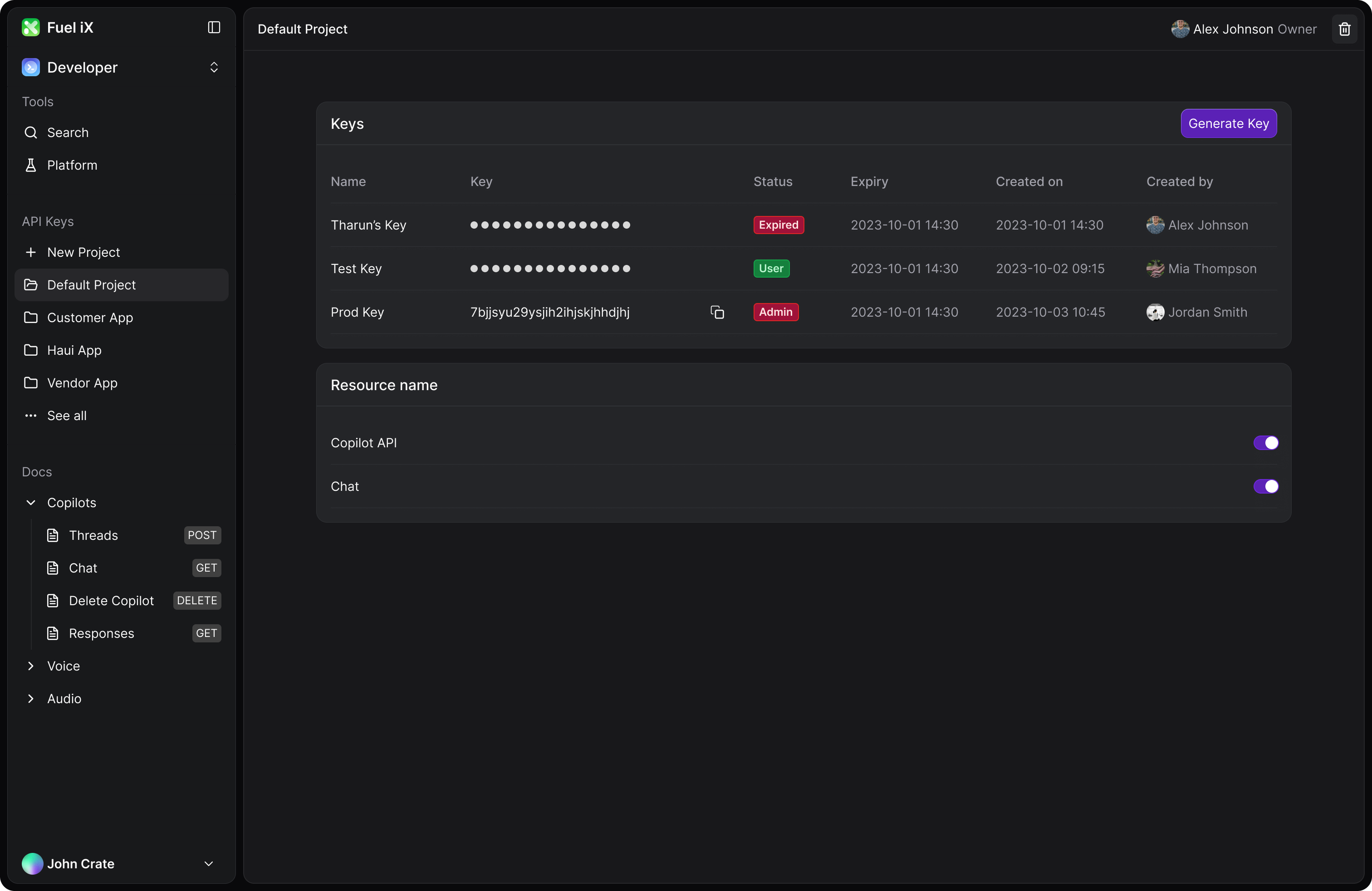Click Mia Thompson's avatar
This screenshot has width=1372, height=891.
(x=1155, y=269)
